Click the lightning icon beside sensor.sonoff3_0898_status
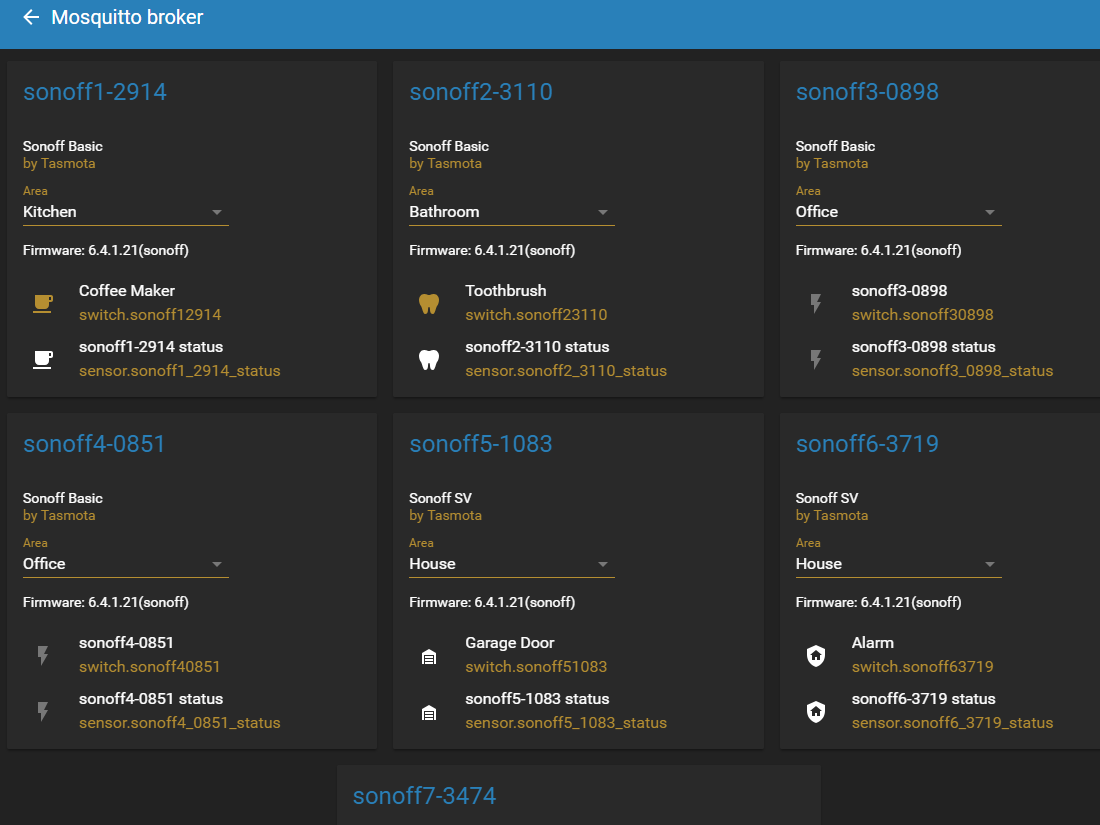Screen dimensions: 1100x825 click(815, 359)
